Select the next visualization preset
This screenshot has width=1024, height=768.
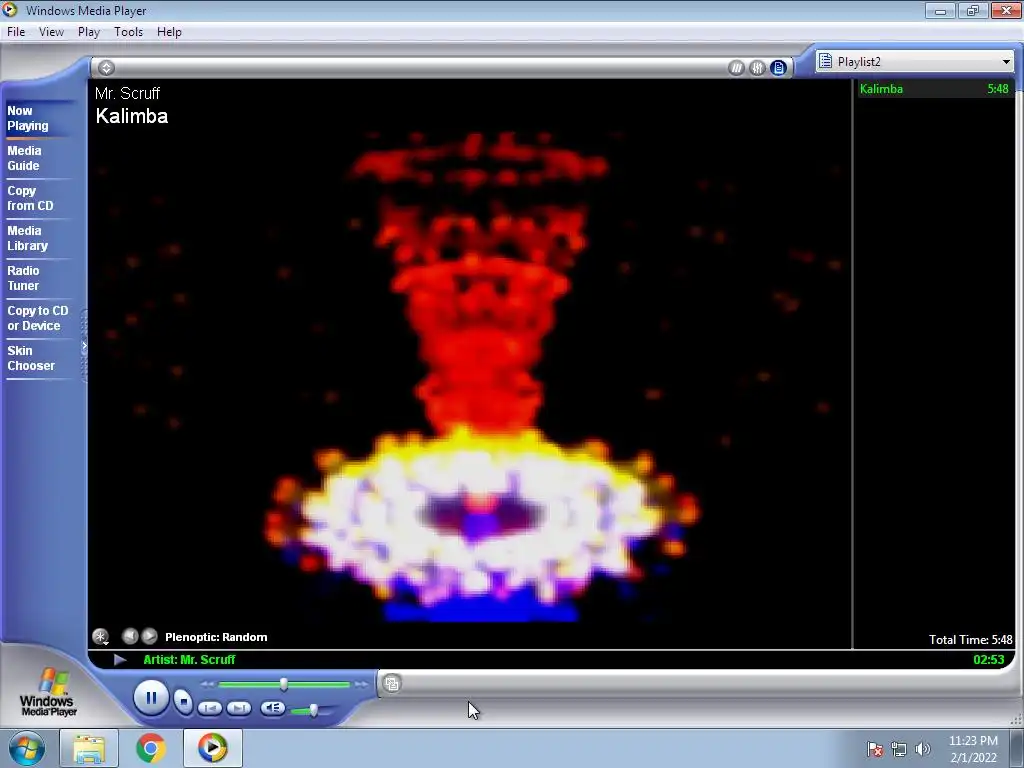pyautogui.click(x=150, y=636)
